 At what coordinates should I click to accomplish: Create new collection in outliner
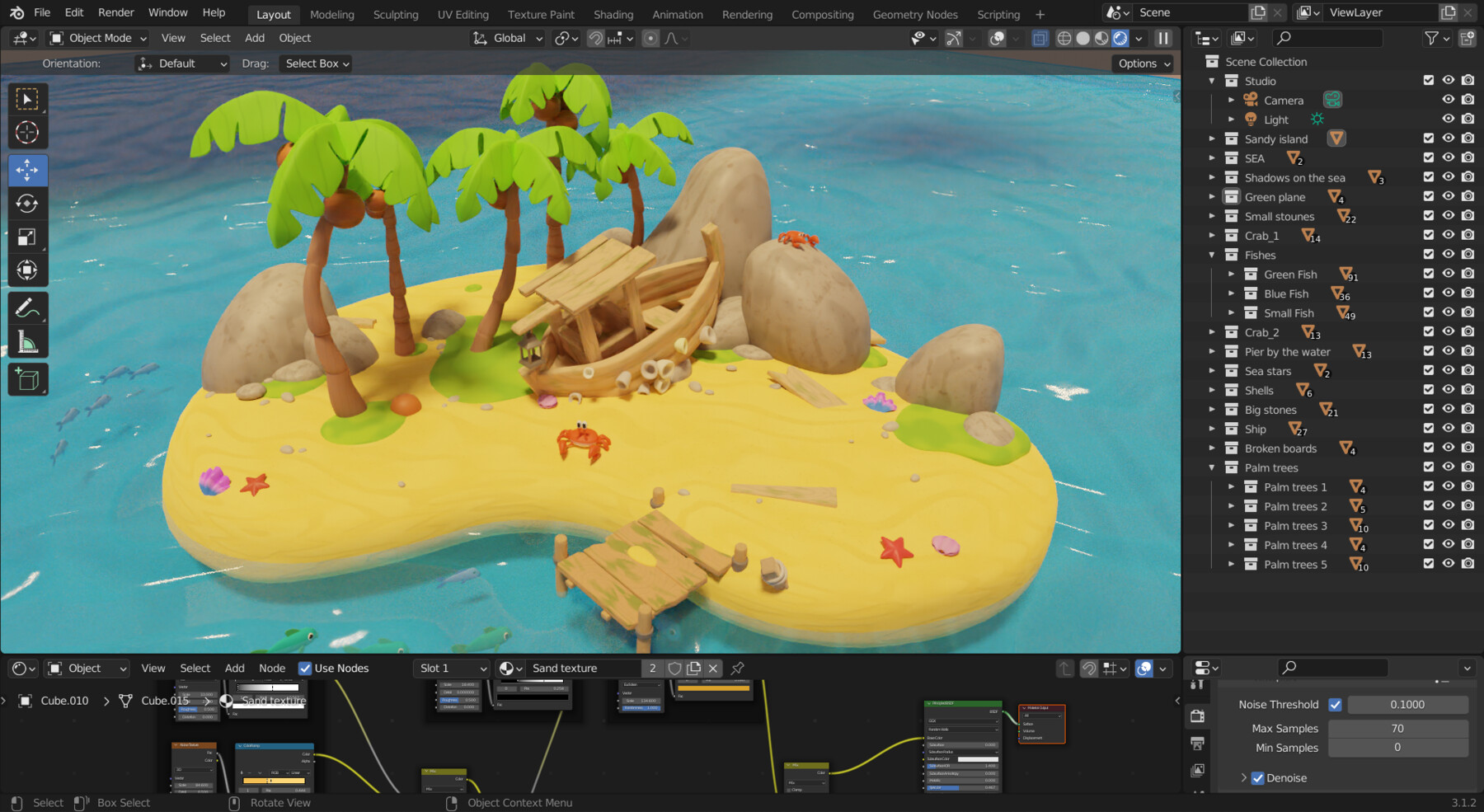click(1468, 38)
